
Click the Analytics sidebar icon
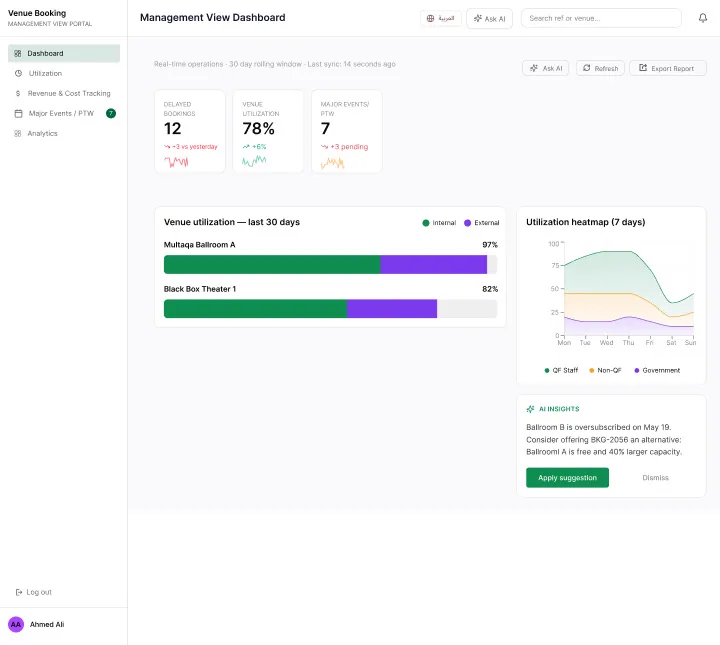tap(18, 134)
